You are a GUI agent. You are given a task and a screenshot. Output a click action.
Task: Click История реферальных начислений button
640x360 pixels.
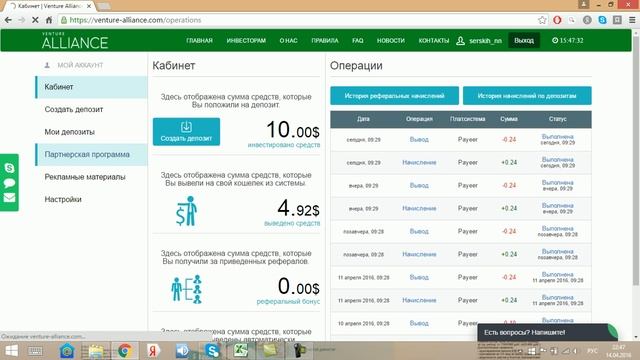click(394, 96)
